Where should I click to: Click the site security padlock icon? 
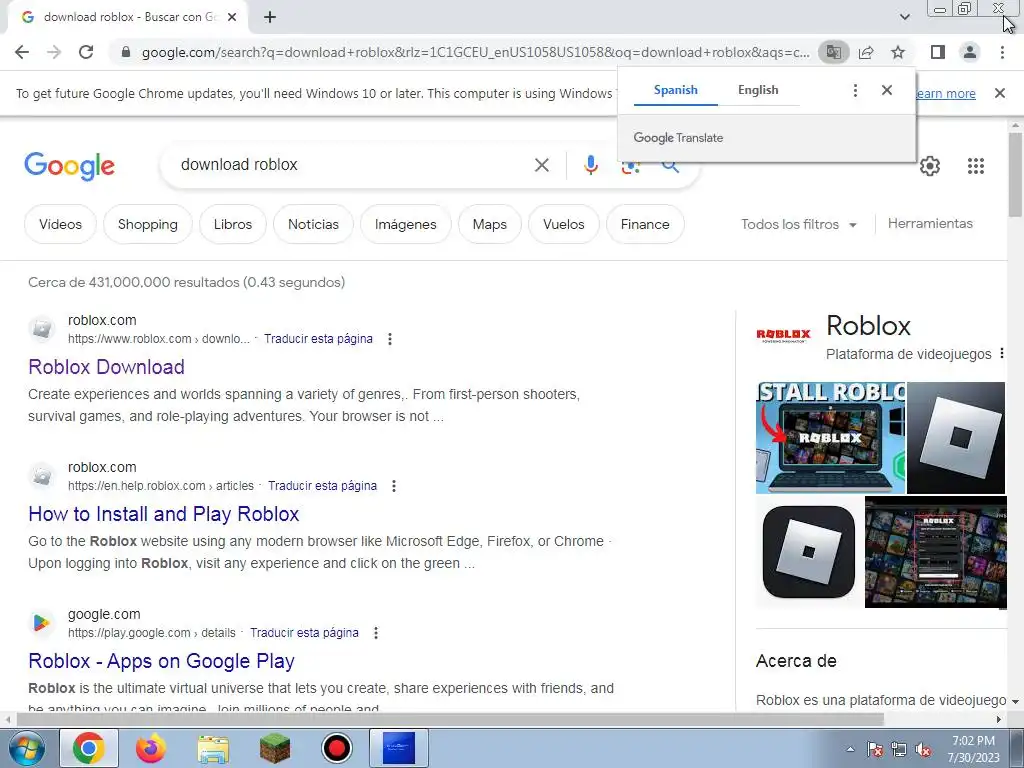[126, 52]
